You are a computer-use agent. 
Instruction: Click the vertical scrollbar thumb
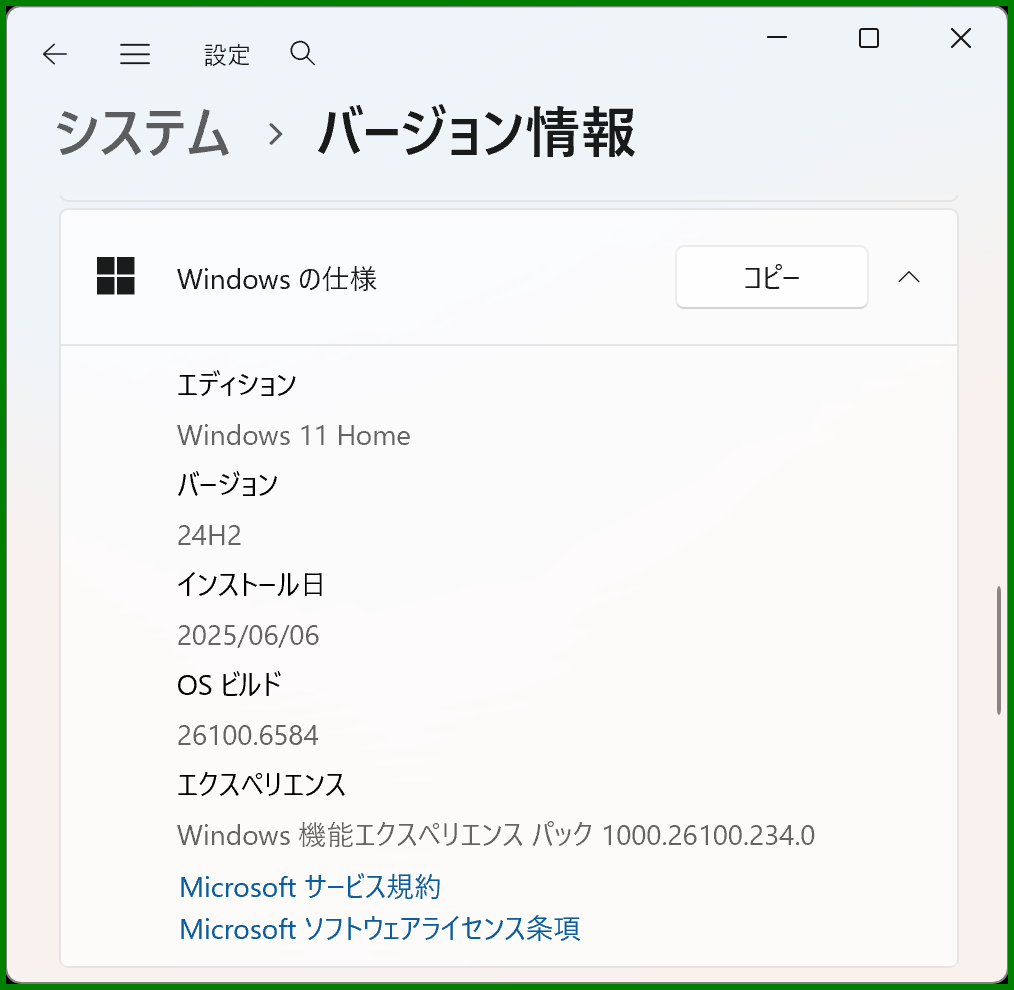[x=998, y=650]
